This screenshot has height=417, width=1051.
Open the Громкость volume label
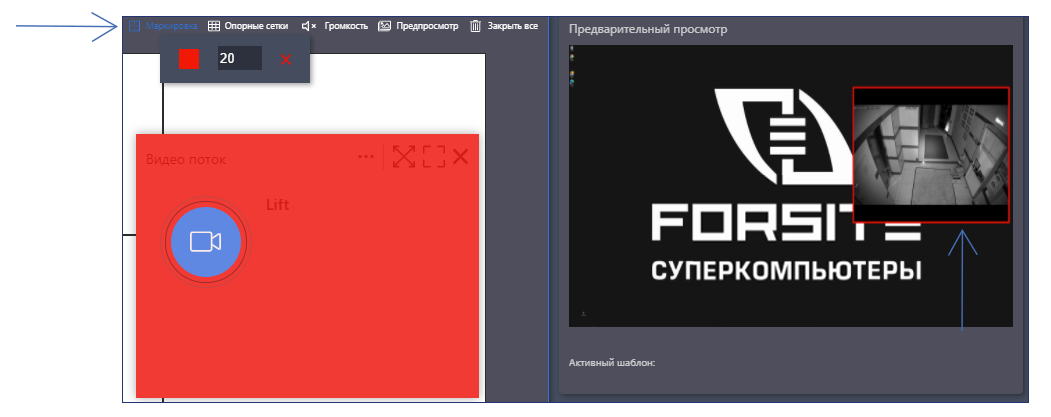pyautogui.click(x=346, y=26)
